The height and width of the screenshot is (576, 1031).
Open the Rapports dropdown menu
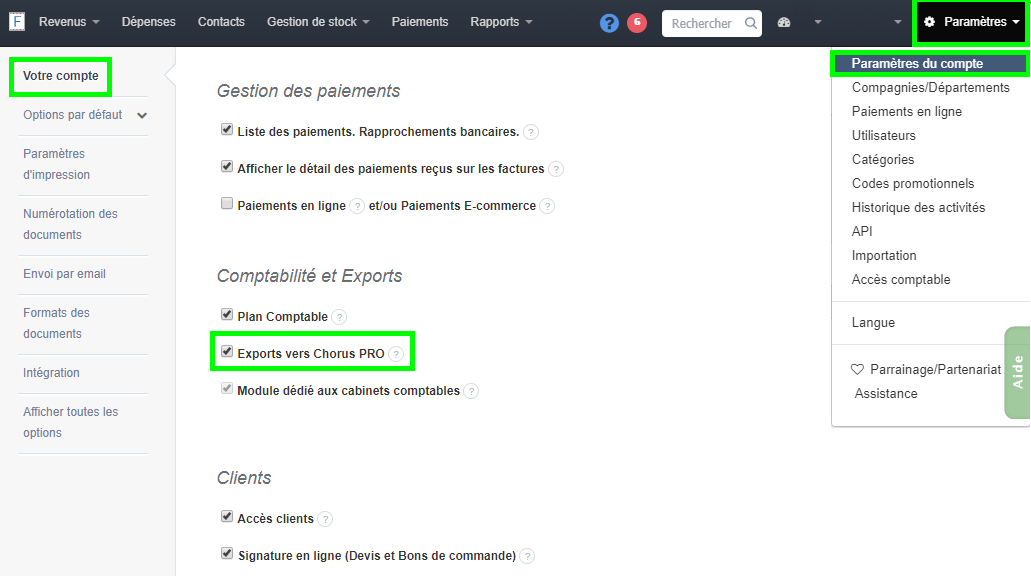pos(500,21)
